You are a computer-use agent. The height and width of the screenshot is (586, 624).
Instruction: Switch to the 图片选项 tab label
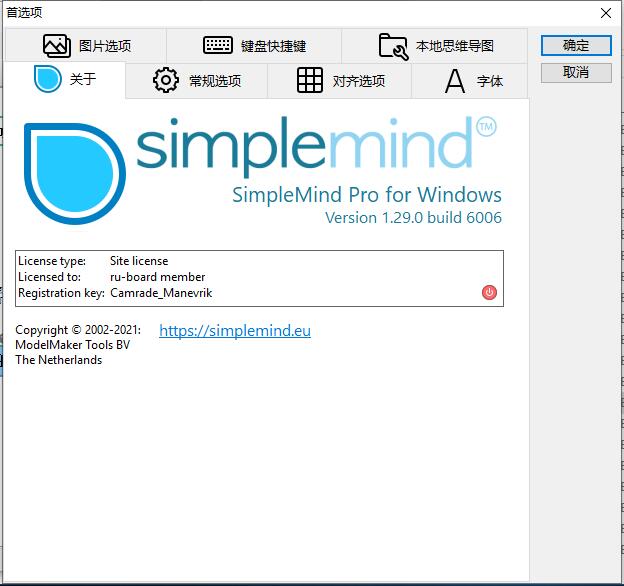click(x=104, y=46)
